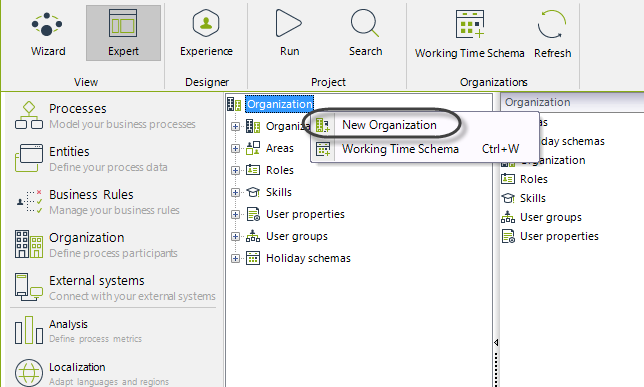Select the root Organization tree item
This screenshot has width=644, height=387.
pyautogui.click(x=280, y=104)
